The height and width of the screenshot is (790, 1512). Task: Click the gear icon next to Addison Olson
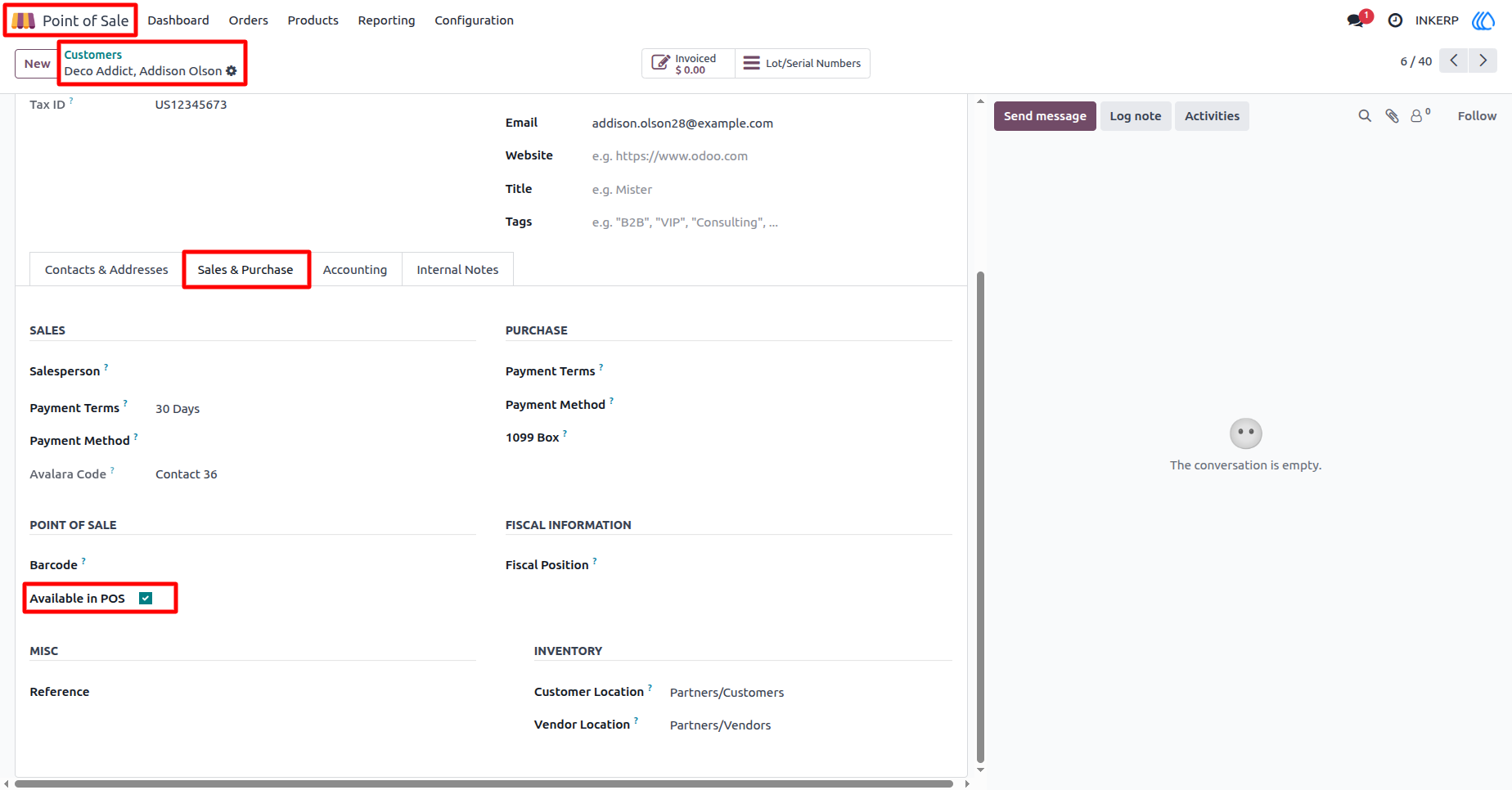(x=232, y=71)
